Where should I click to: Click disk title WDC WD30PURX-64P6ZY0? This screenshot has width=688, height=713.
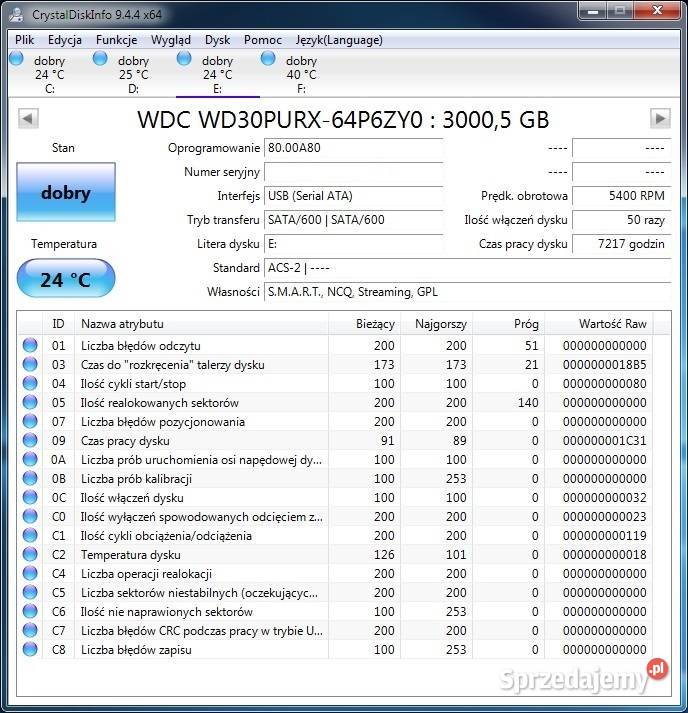(x=280, y=120)
